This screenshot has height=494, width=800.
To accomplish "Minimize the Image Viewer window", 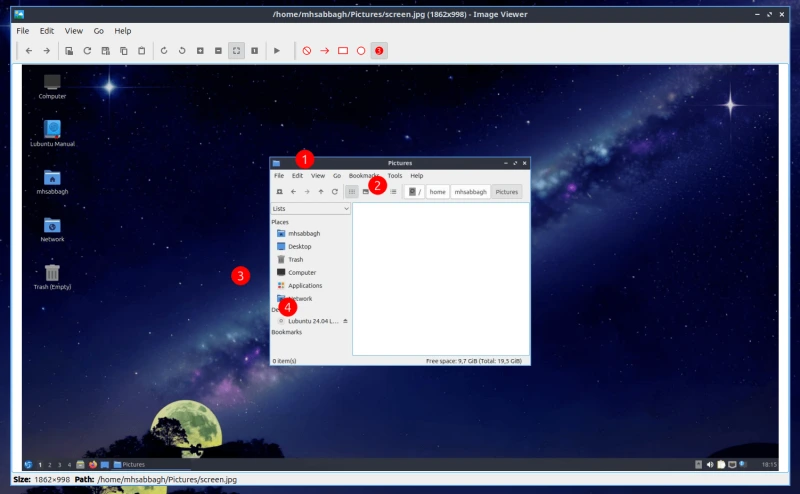I will [x=757, y=14].
